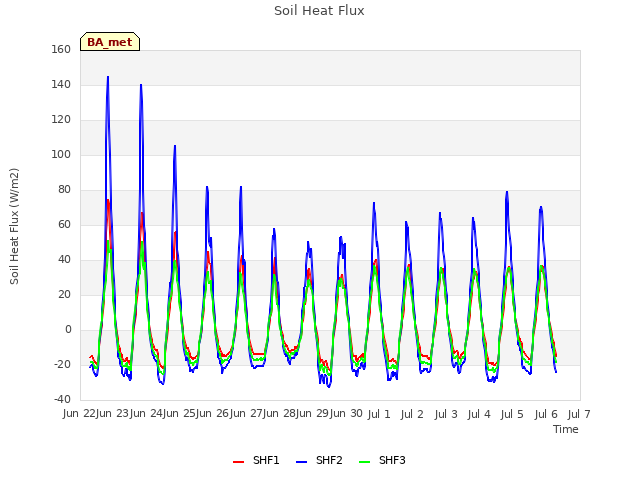
Task: Click the blue SHF2 legend swatch
Action: pyautogui.click(x=301, y=462)
